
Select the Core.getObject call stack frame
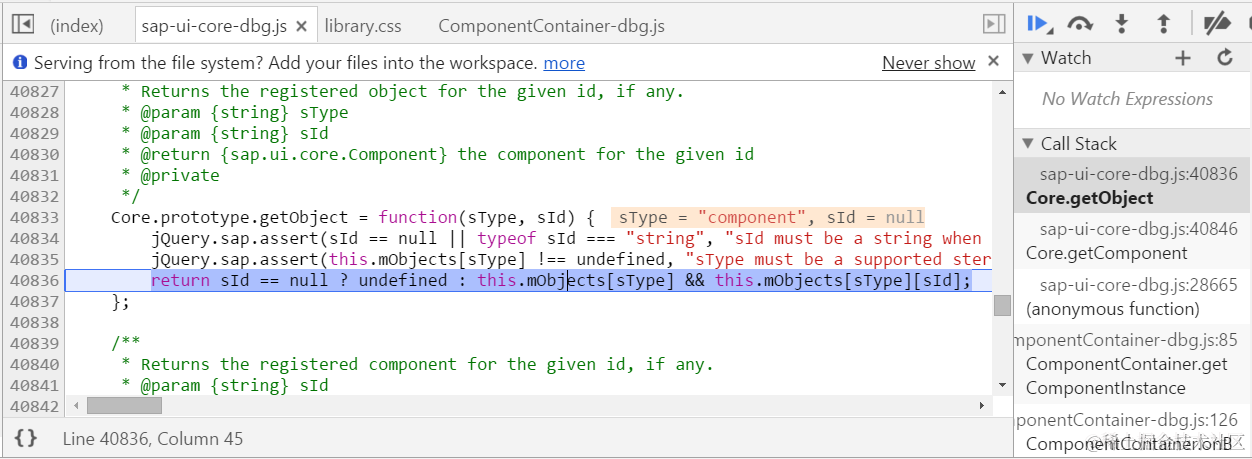1132,186
